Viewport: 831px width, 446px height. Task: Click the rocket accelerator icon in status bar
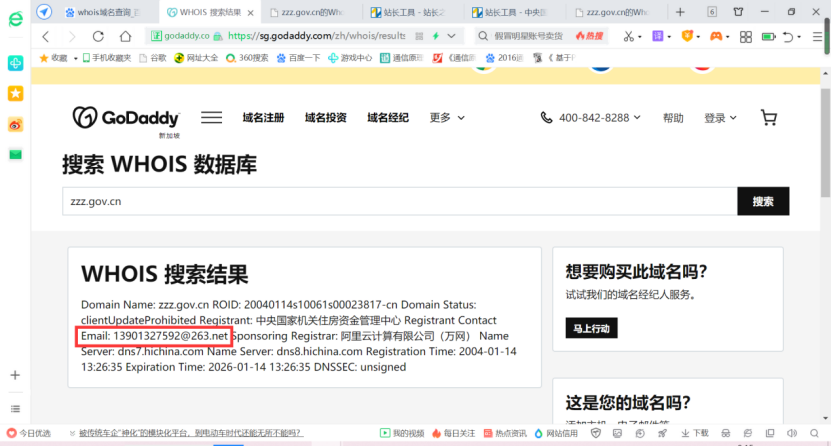pos(662,433)
